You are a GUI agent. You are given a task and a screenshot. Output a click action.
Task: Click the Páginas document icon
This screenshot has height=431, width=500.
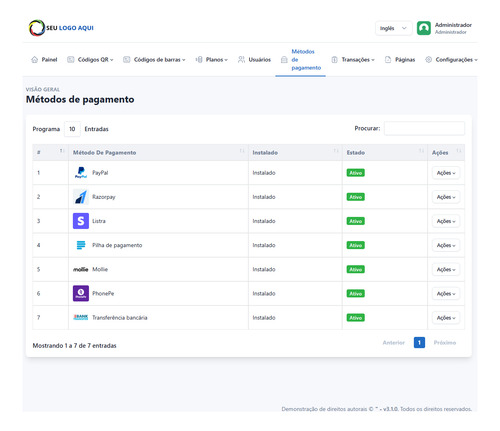[388, 60]
